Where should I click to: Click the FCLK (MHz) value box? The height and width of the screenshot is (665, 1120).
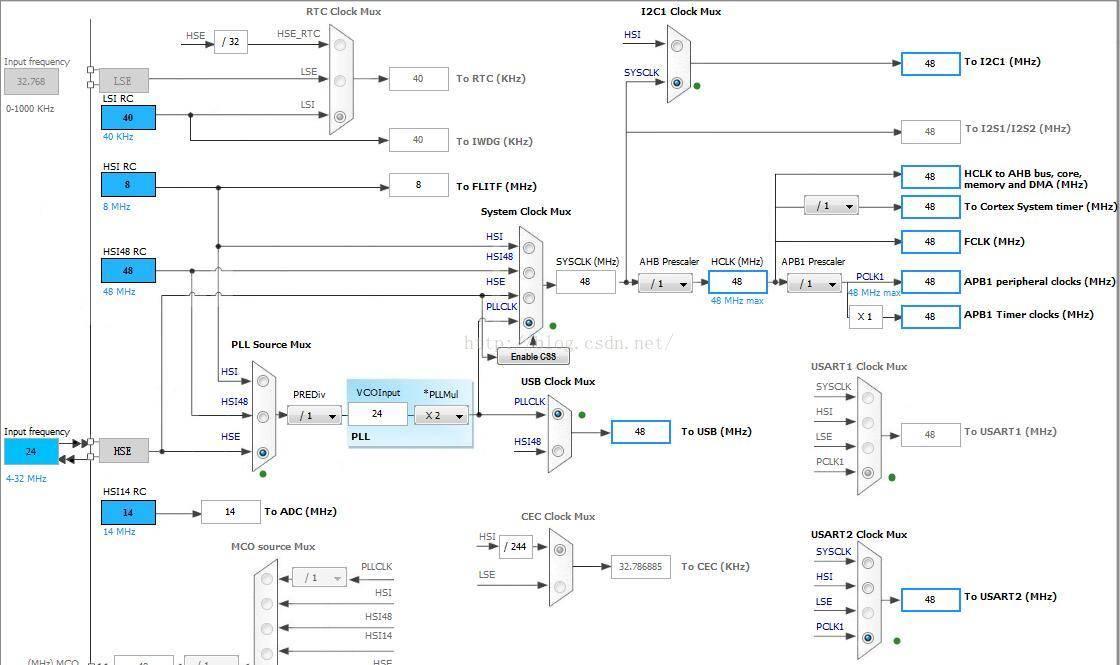[930, 242]
